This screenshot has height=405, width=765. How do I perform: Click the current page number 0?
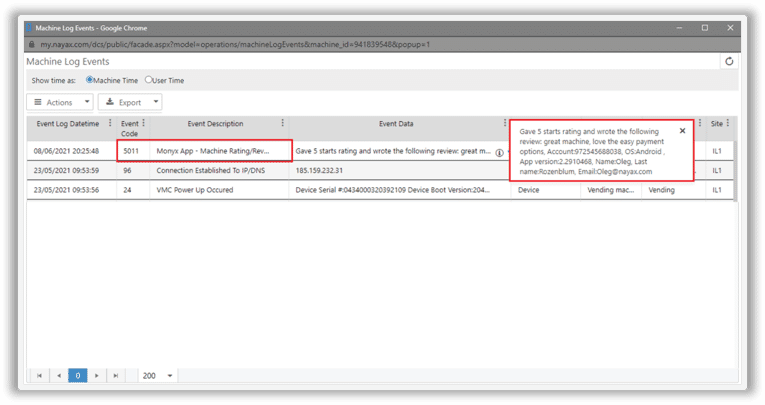point(78,375)
